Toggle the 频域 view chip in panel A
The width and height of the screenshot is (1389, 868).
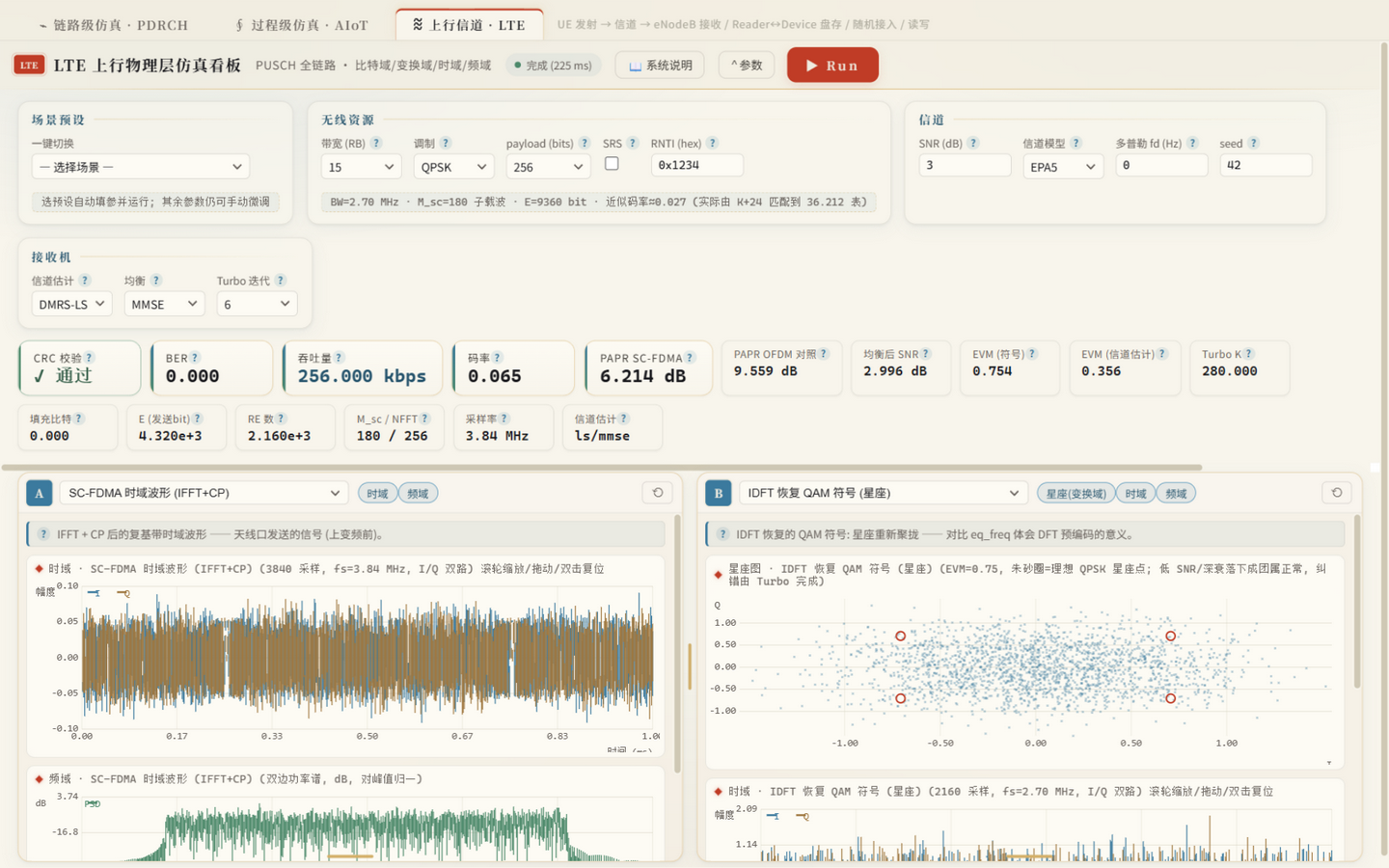point(418,494)
